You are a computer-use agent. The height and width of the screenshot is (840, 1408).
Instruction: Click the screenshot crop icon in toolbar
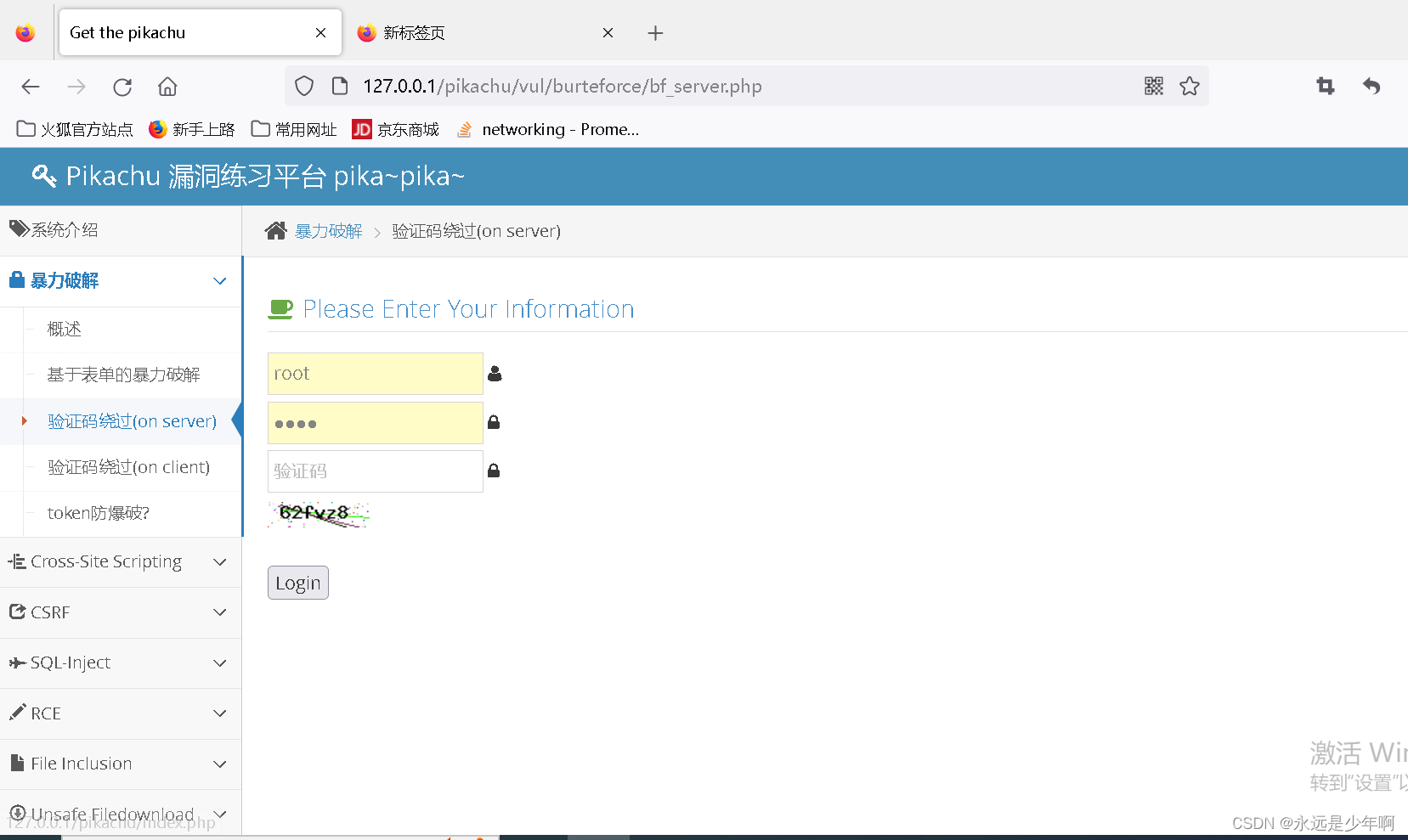click(1326, 86)
